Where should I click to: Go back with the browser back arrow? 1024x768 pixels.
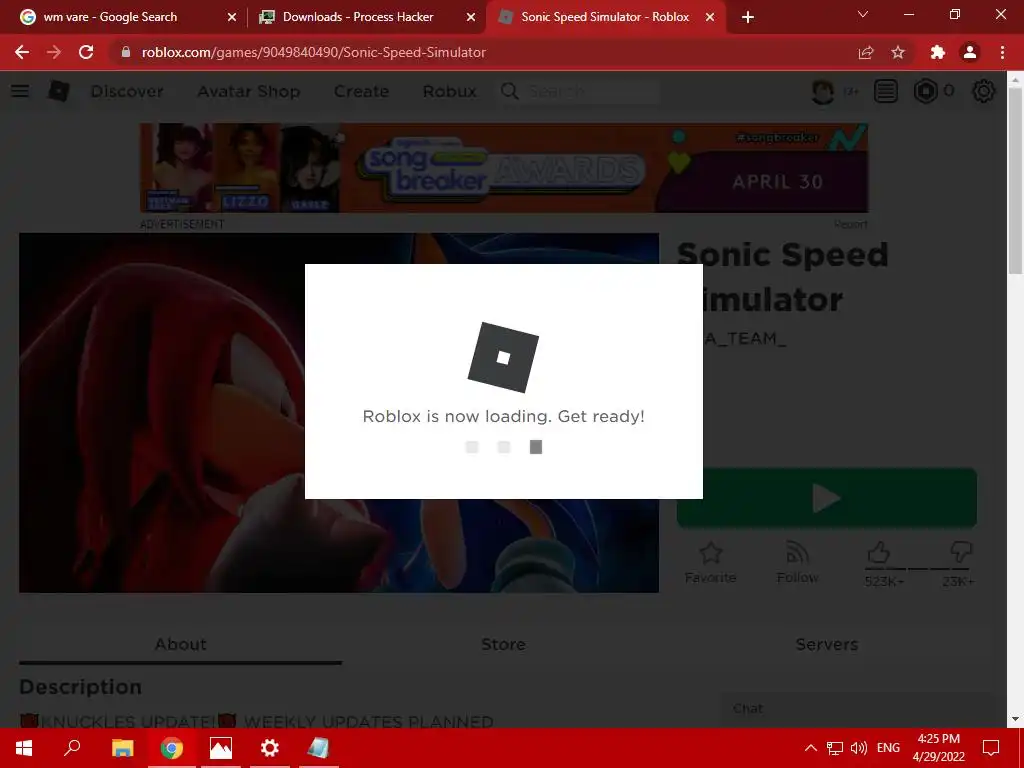[22, 52]
